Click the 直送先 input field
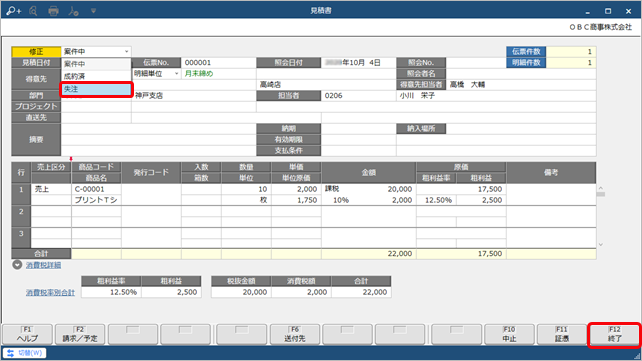This screenshot has width=642, height=361. point(96,118)
